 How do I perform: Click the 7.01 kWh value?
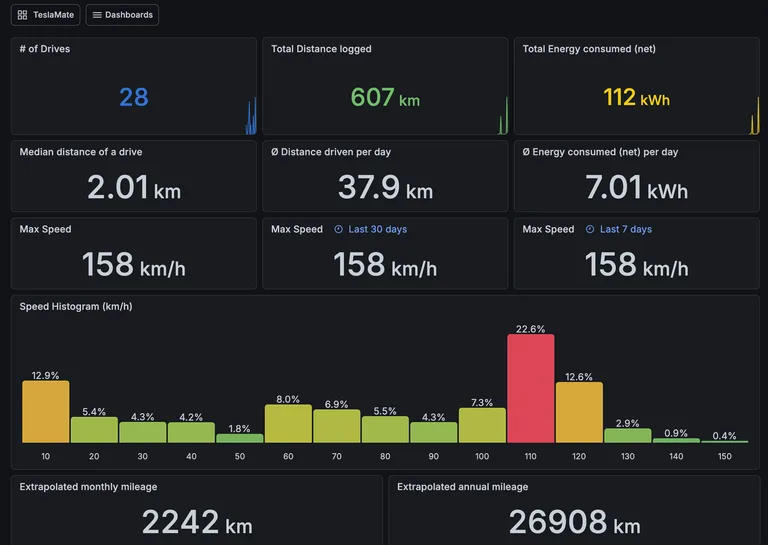pos(636,188)
